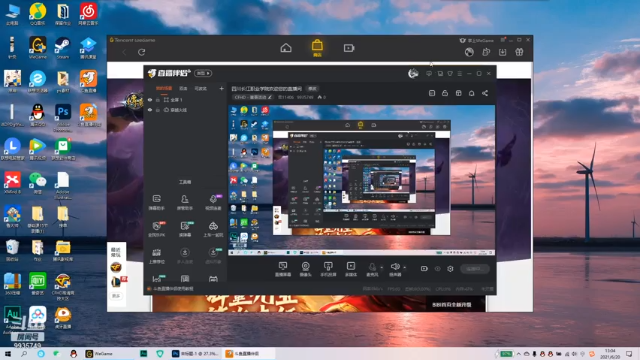Viewport: 640px width, 360px height.
Task: Open the Photoshop taskbar window
Action: [195, 354]
